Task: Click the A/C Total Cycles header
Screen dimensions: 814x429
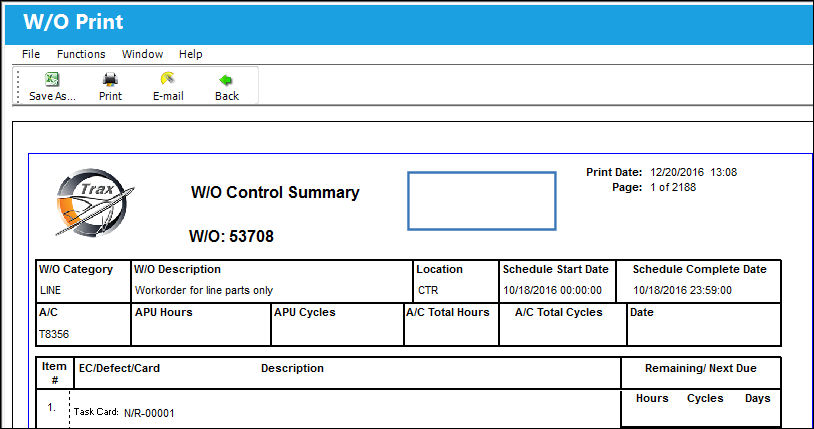Action: 559,313
